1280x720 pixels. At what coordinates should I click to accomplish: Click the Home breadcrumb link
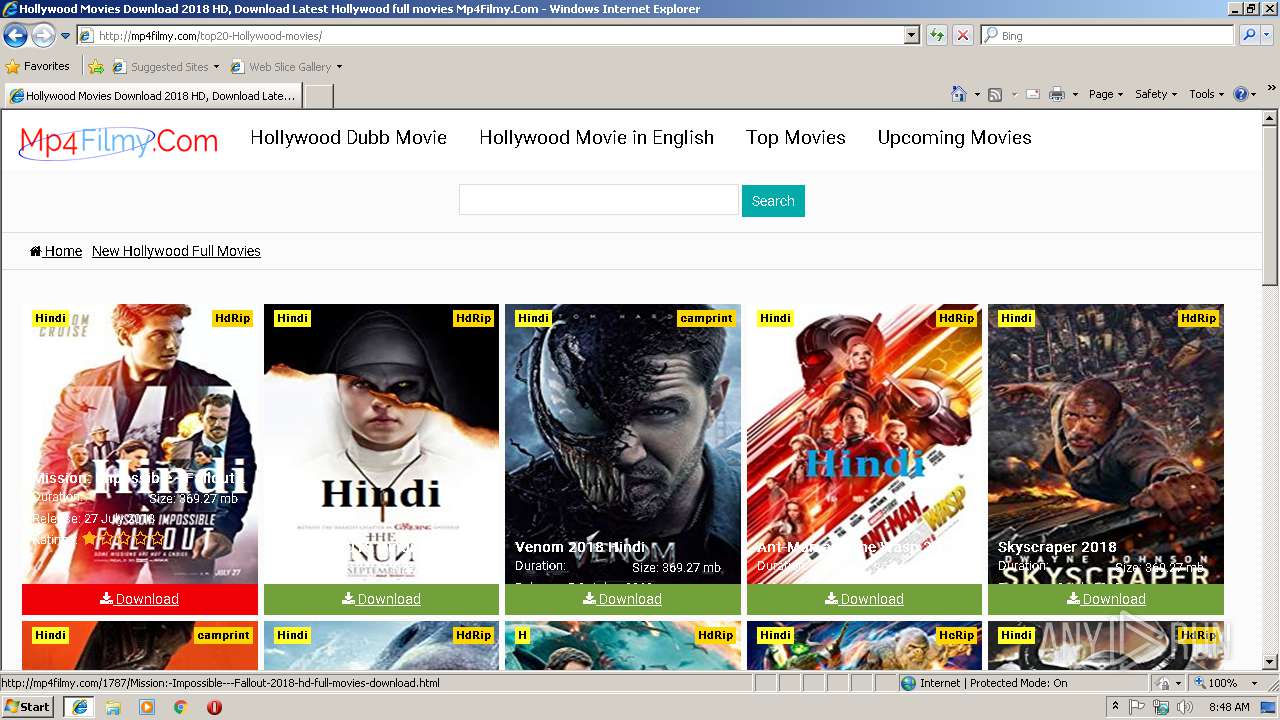(x=56, y=251)
